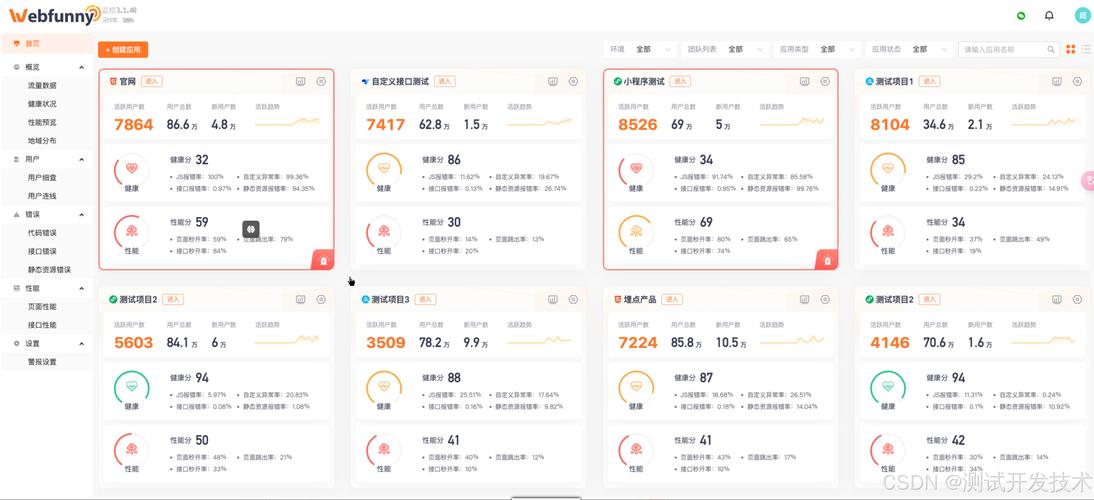
Task: Click 进入 on the 埋点产品 card
Action: (x=672, y=299)
